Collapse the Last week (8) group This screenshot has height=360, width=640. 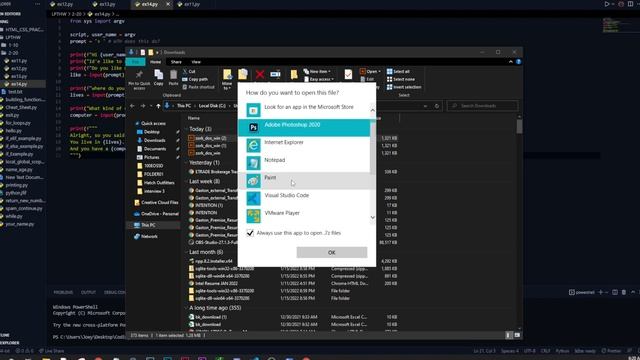click(x=186, y=181)
